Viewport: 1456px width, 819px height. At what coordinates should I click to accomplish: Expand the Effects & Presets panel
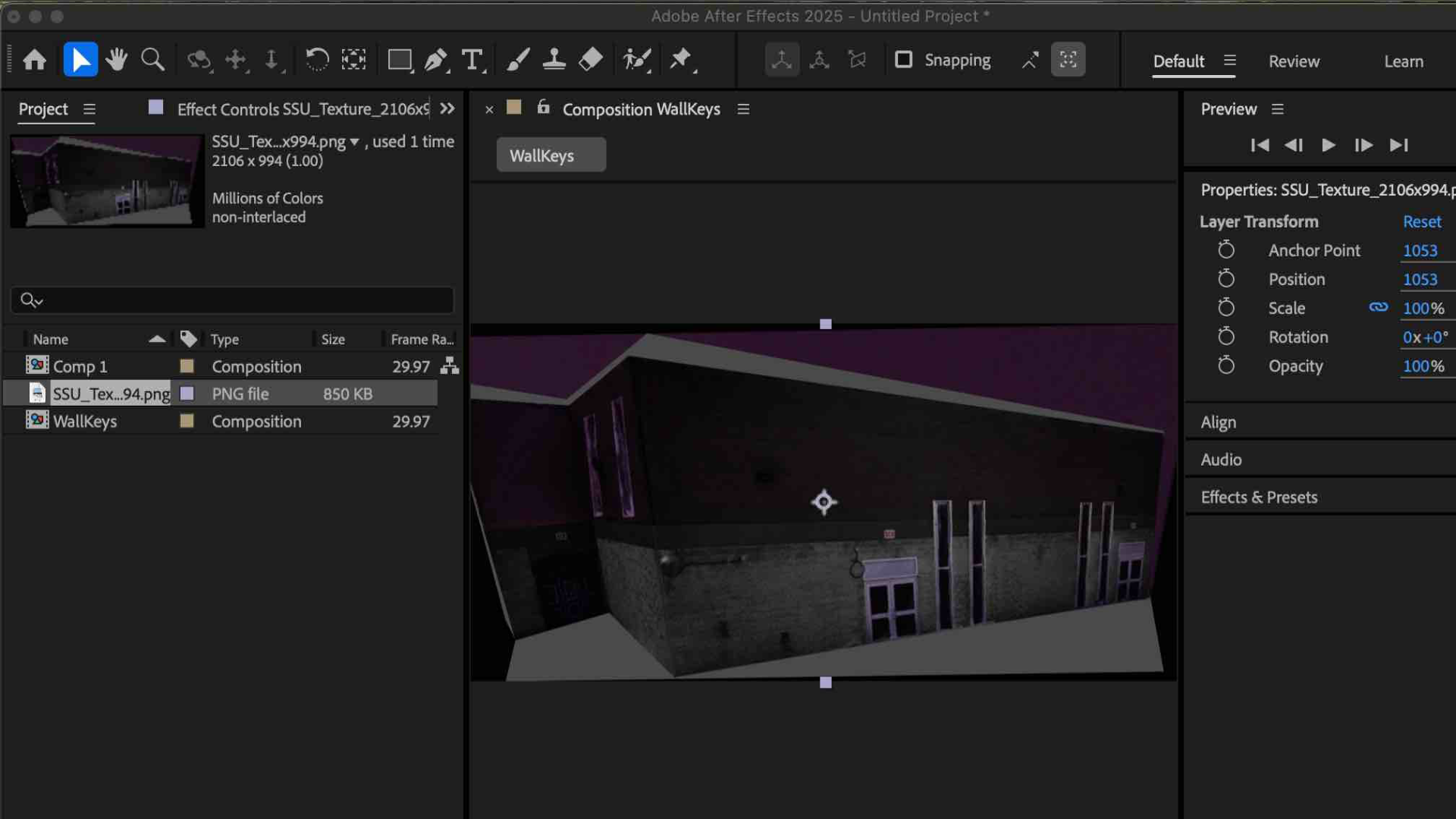pyautogui.click(x=1259, y=497)
